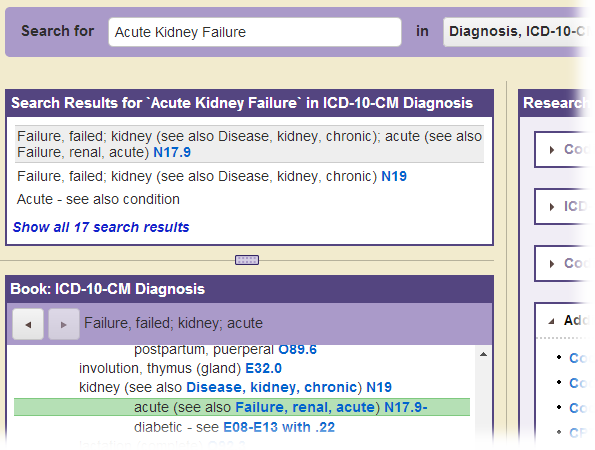Follow the Disease, kidney, chronic link

point(271,387)
